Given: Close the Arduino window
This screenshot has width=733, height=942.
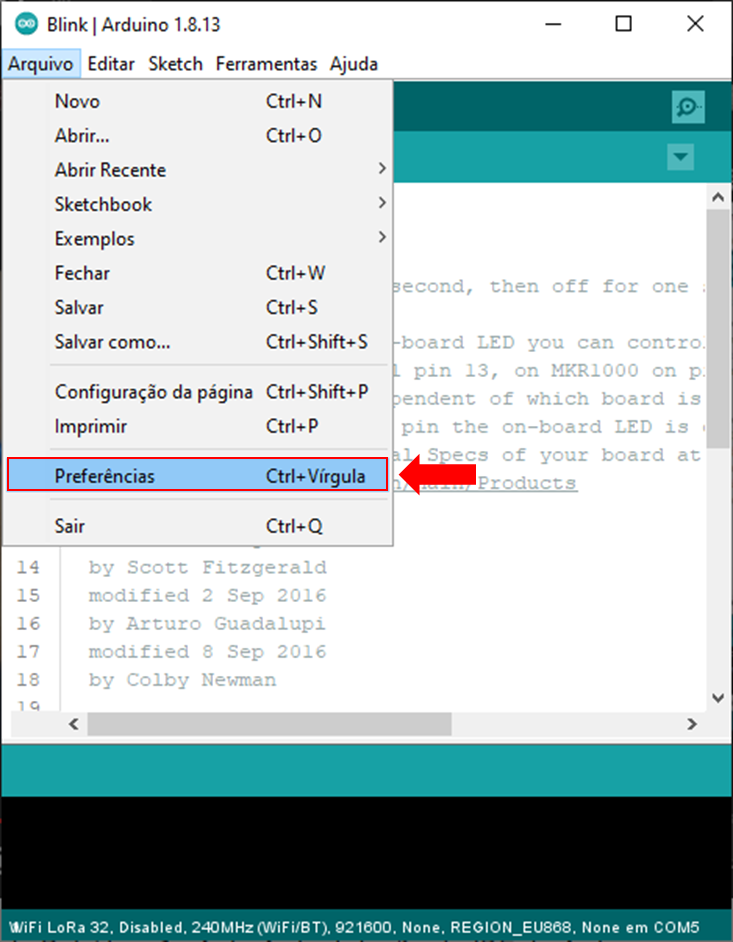Looking at the screenshot, I should coord(695,24).
